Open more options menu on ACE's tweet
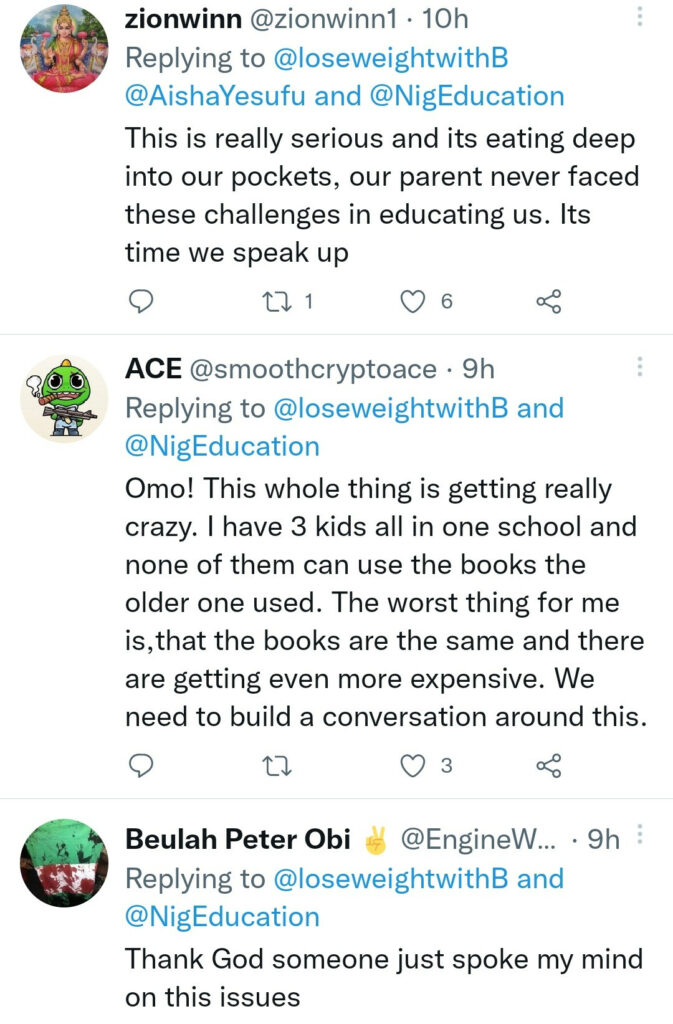This screenshot has width=673, height=1024. [640, 367]
